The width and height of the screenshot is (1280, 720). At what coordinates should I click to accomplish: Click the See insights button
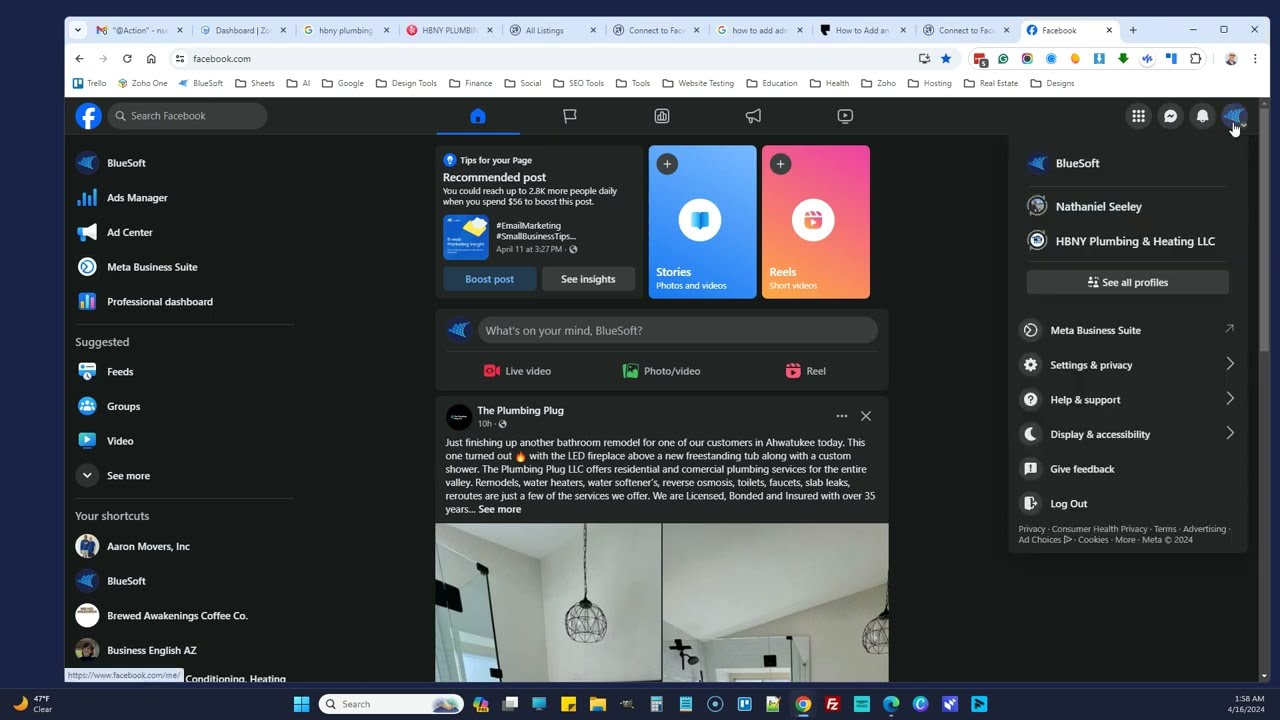(x=588, y=279)
